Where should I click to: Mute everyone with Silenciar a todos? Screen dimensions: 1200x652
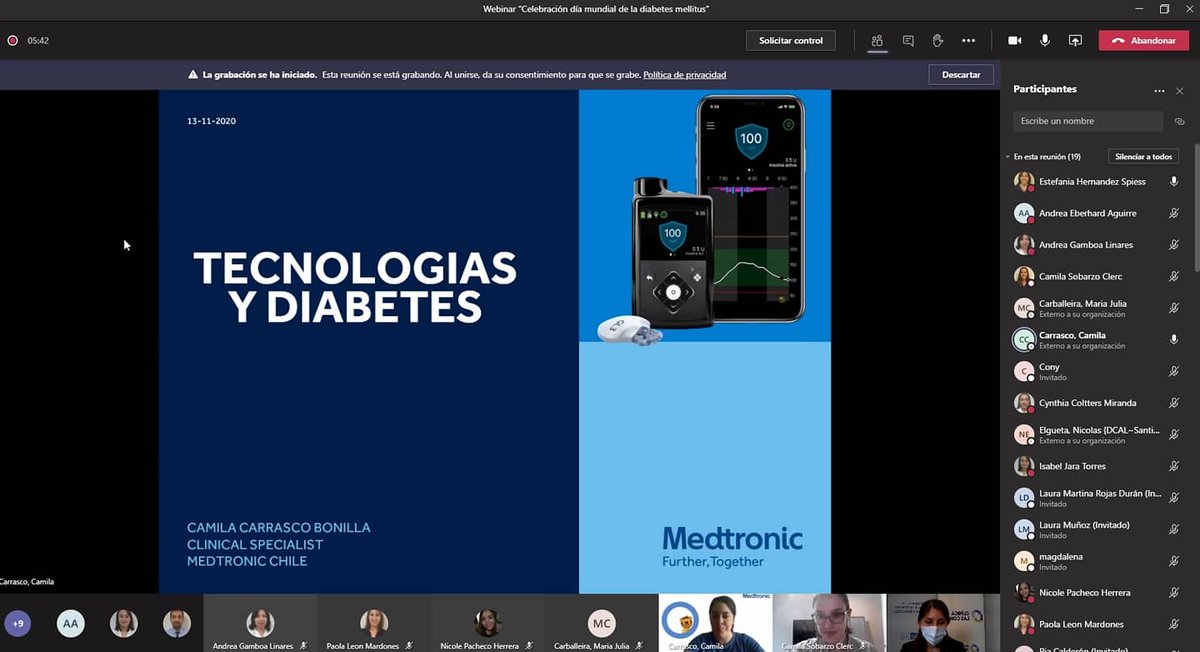[1143, 157]
